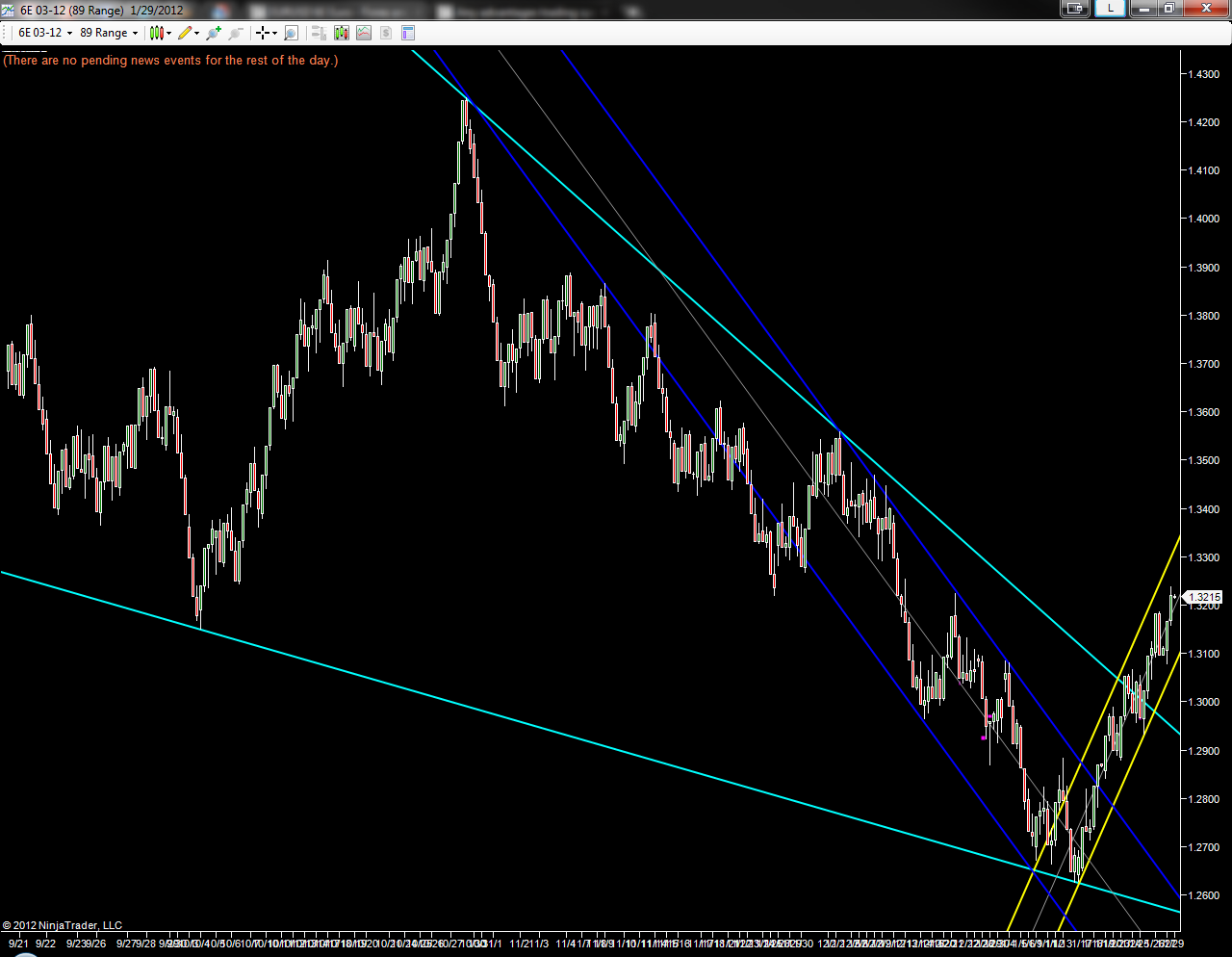The height and width of the screenshot is (957, 1232).
Task: Click the 1.4200 price axis label
Action: [1204, 122]
